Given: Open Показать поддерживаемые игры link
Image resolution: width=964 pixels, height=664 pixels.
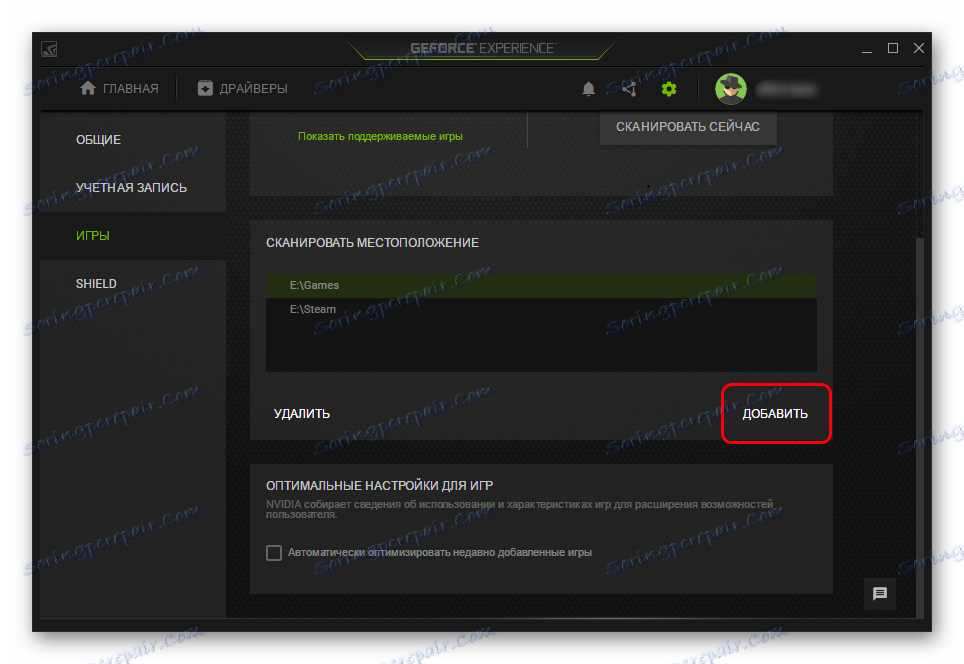Looking at the screenshot, I should 380,136.
